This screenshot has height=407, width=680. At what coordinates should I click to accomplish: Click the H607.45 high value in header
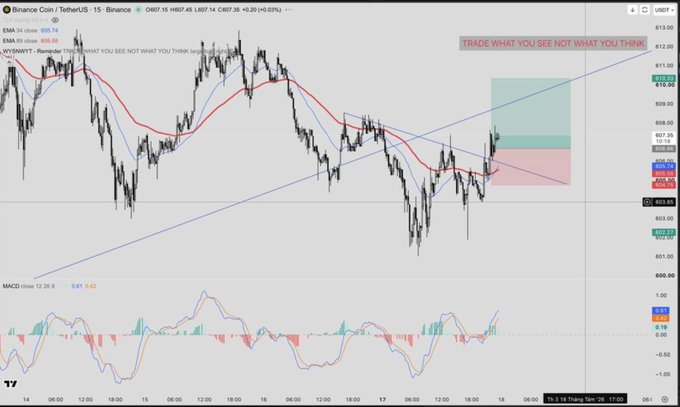pos(181,10)
